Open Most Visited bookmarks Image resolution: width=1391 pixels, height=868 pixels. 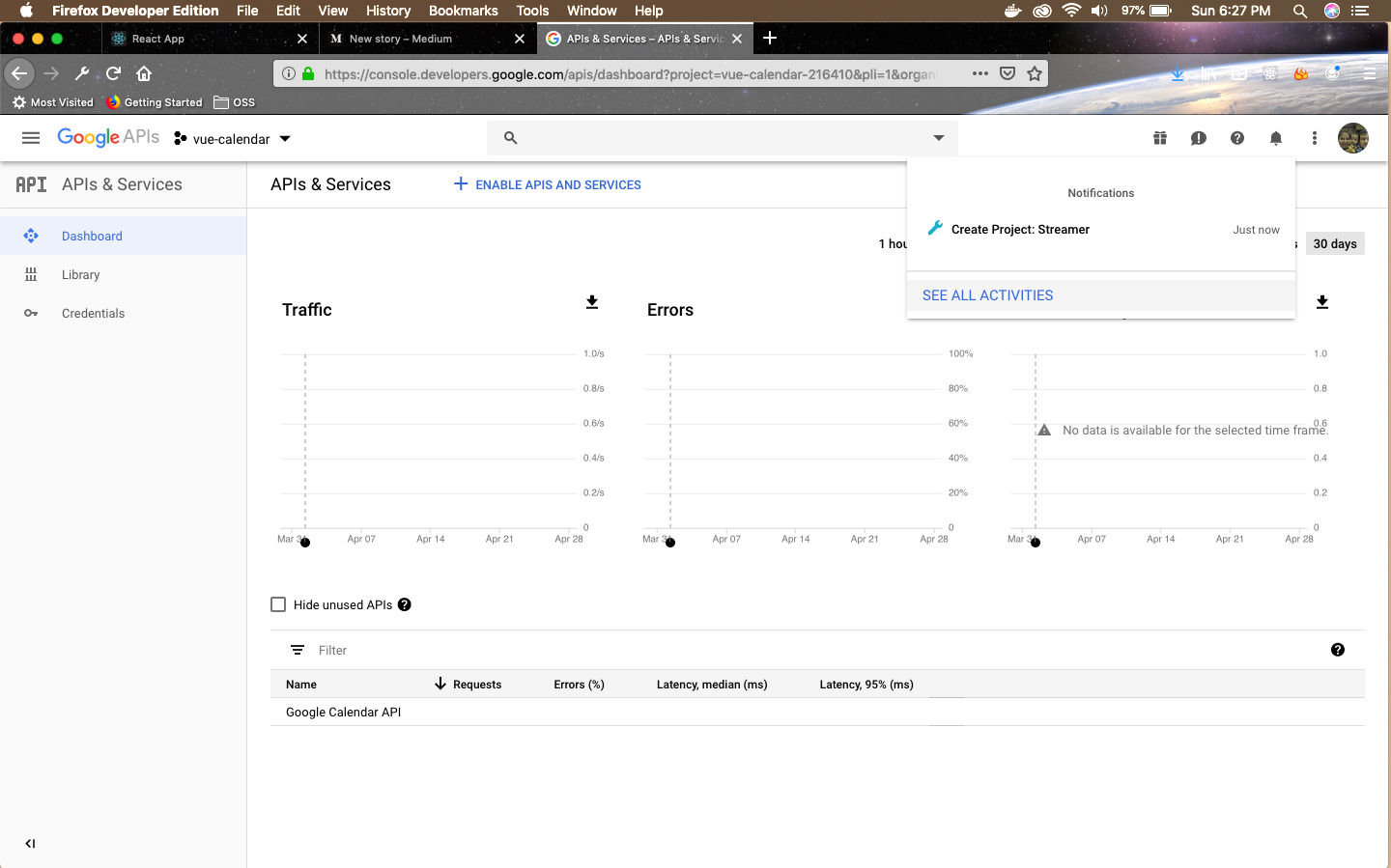[53, 102]
